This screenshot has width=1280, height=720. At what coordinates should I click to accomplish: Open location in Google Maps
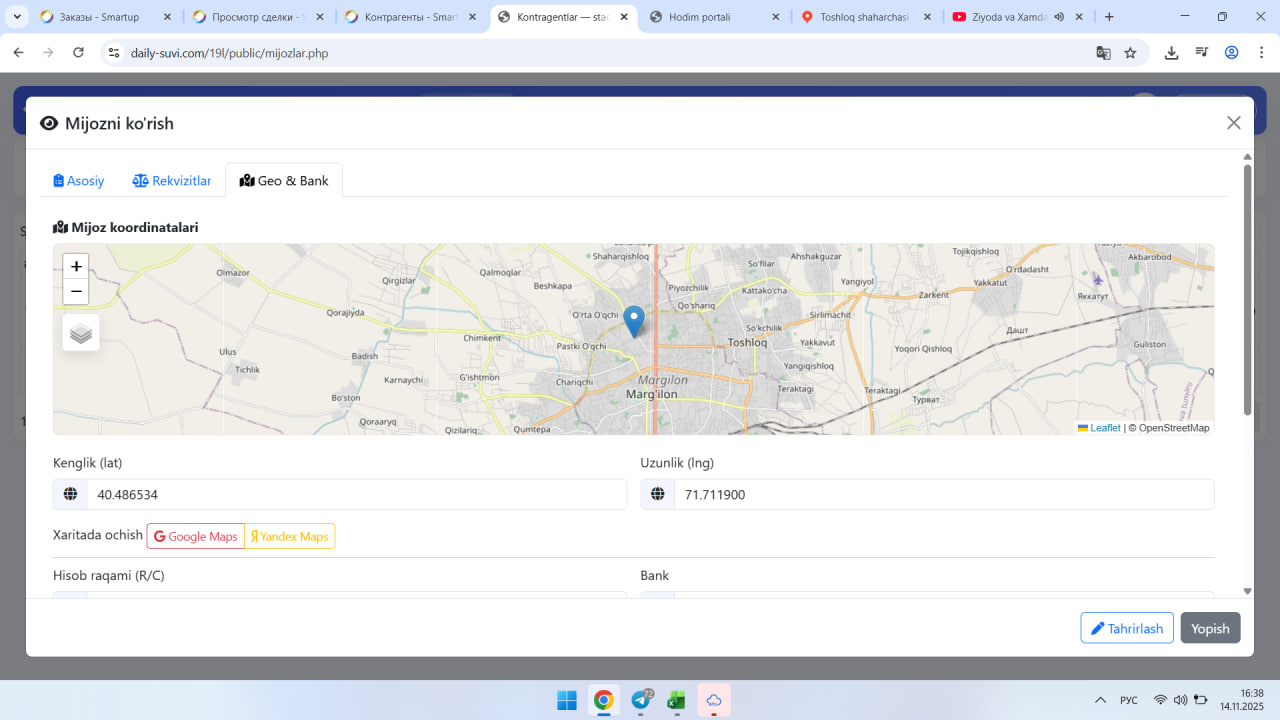click(196, 537)
